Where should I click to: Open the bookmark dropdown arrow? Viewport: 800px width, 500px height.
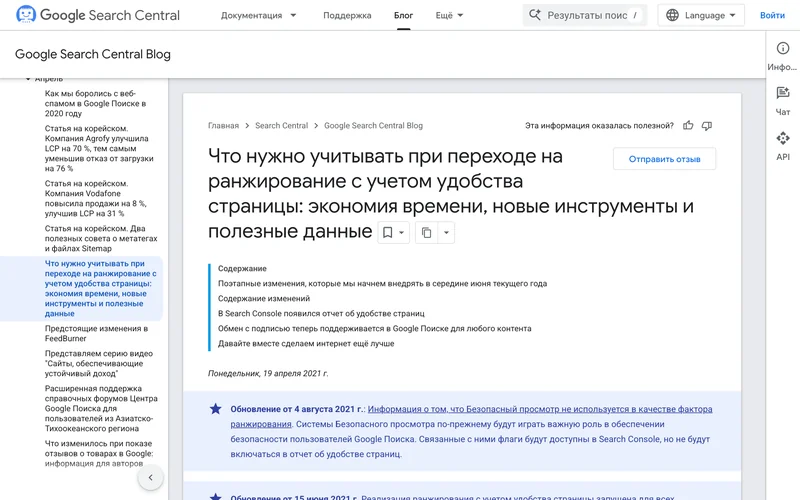point(402,233)
